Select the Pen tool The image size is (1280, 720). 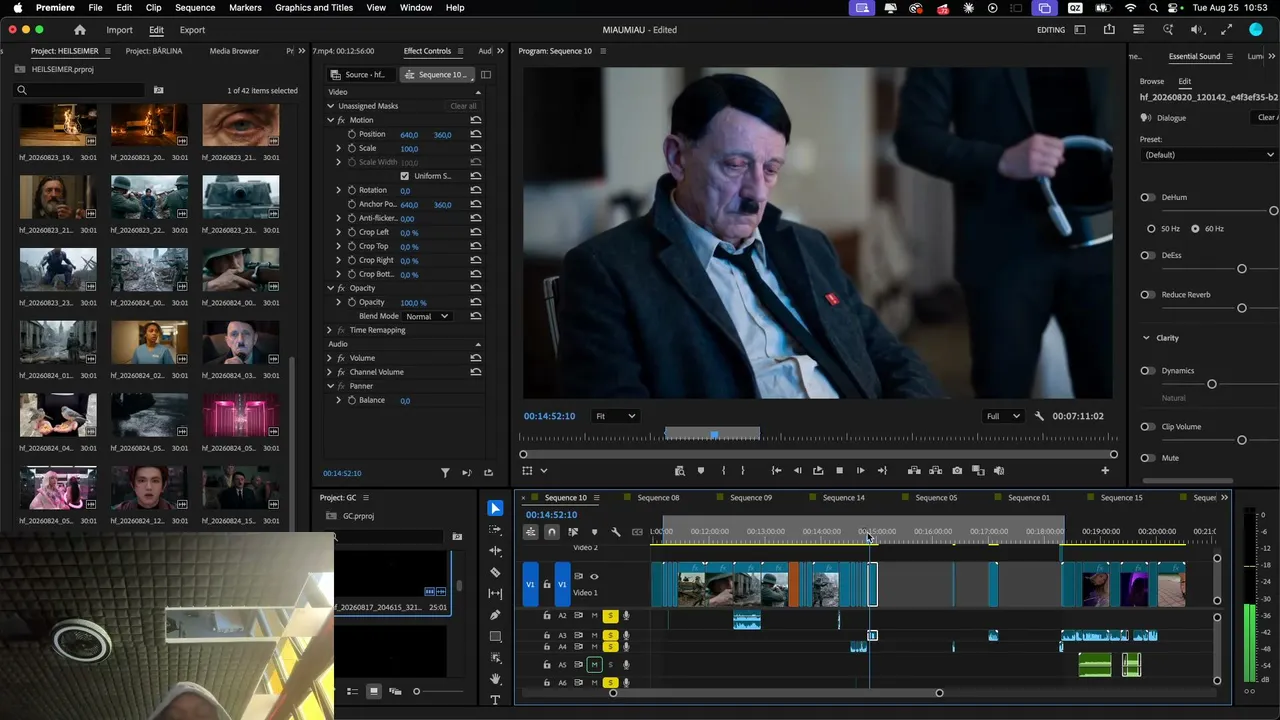pyautogui.click(x=495, y=615)
